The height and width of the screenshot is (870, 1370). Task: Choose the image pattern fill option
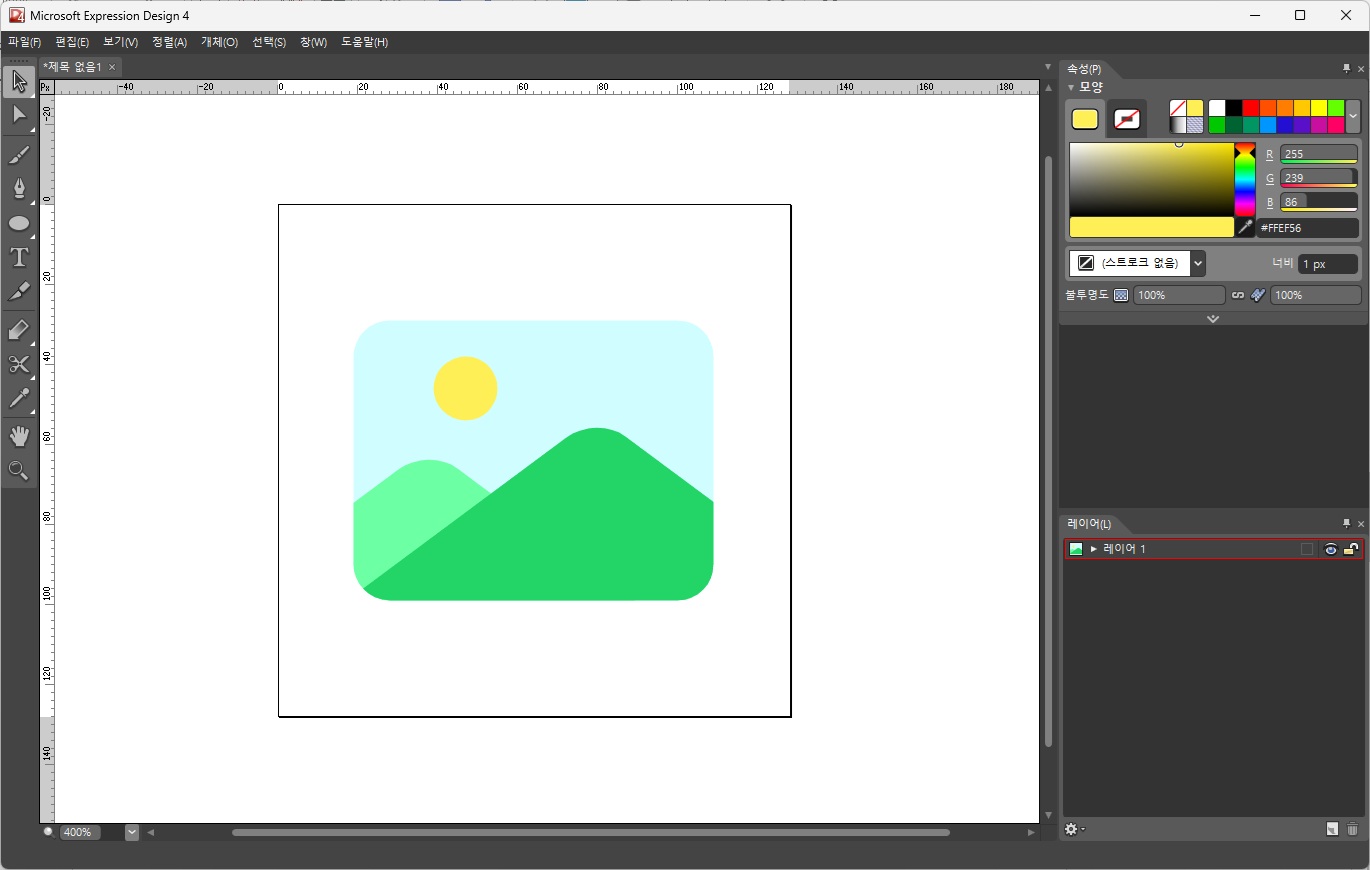(x=1195, y=125)
